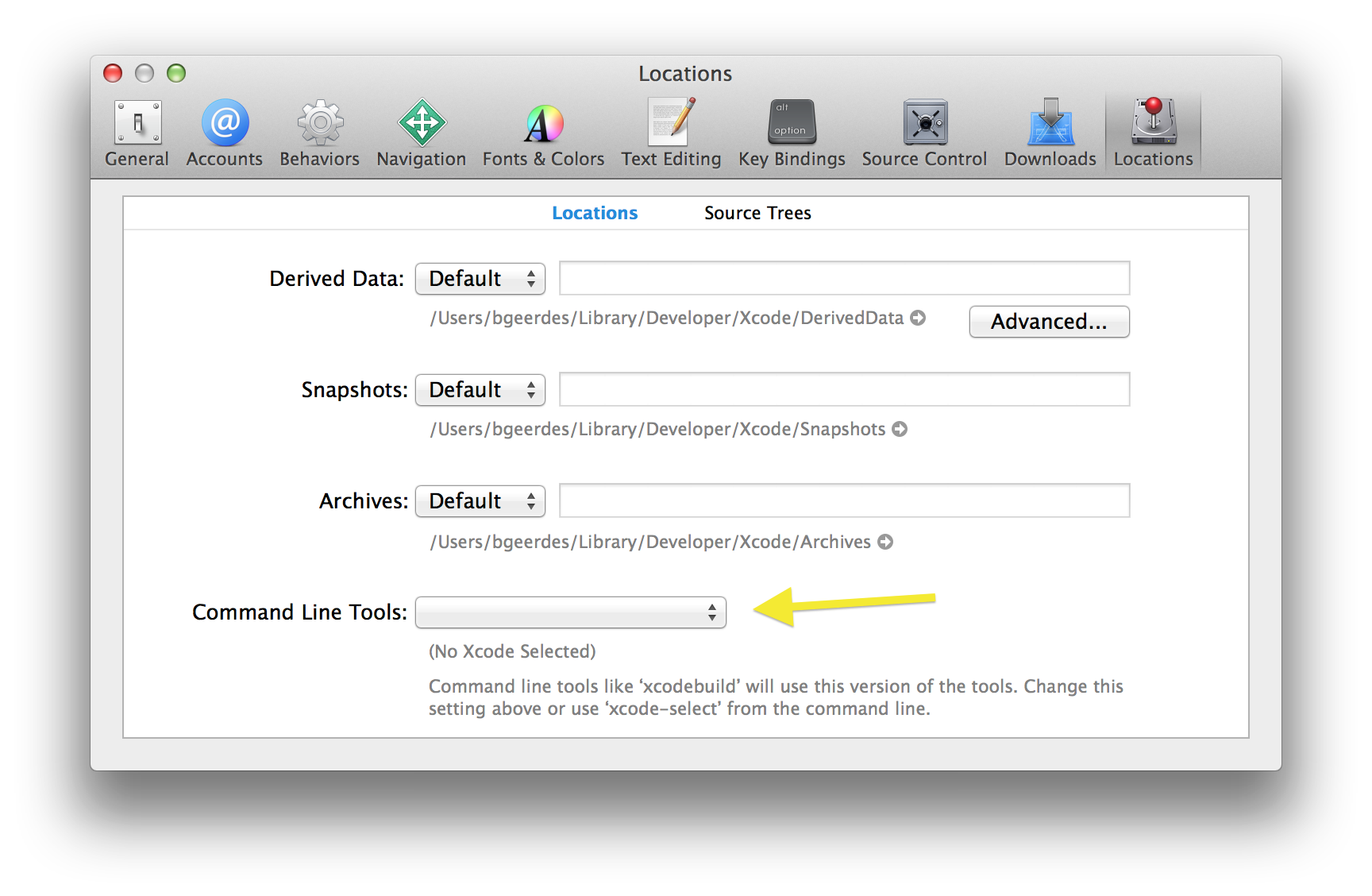Click the 'Archives:' label
Viewport: 1372px width, 896px height.
(364, 501)
